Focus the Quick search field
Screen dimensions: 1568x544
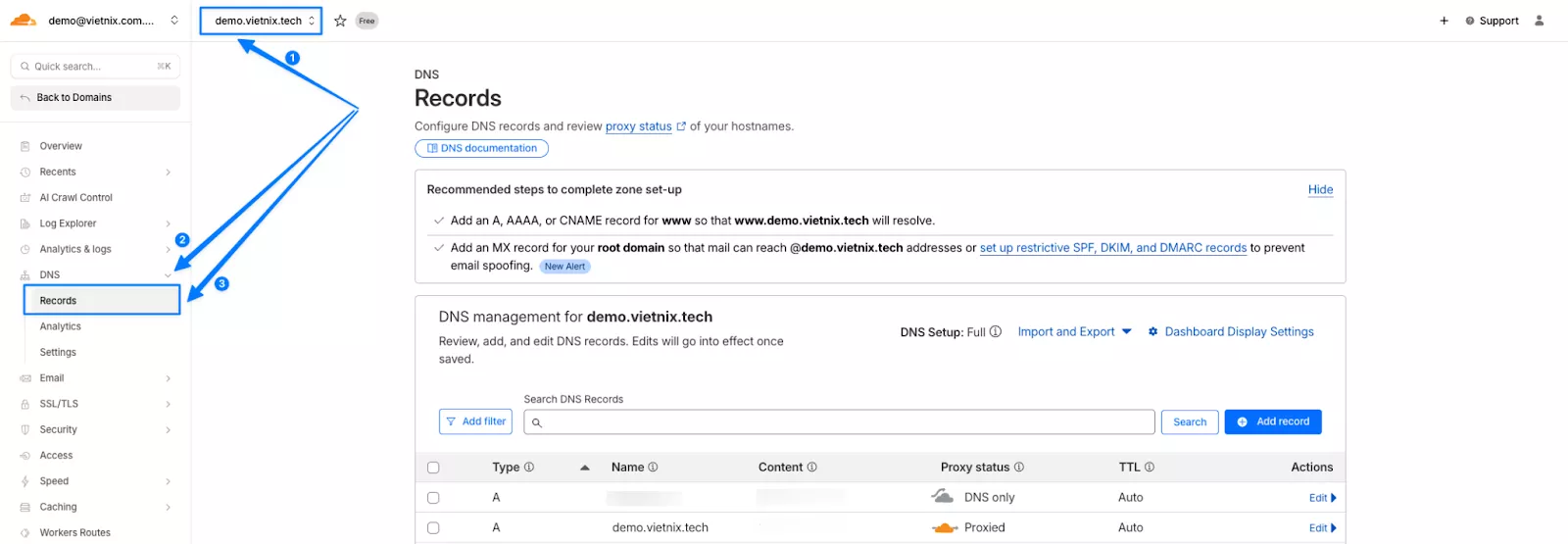coord(95,67)
